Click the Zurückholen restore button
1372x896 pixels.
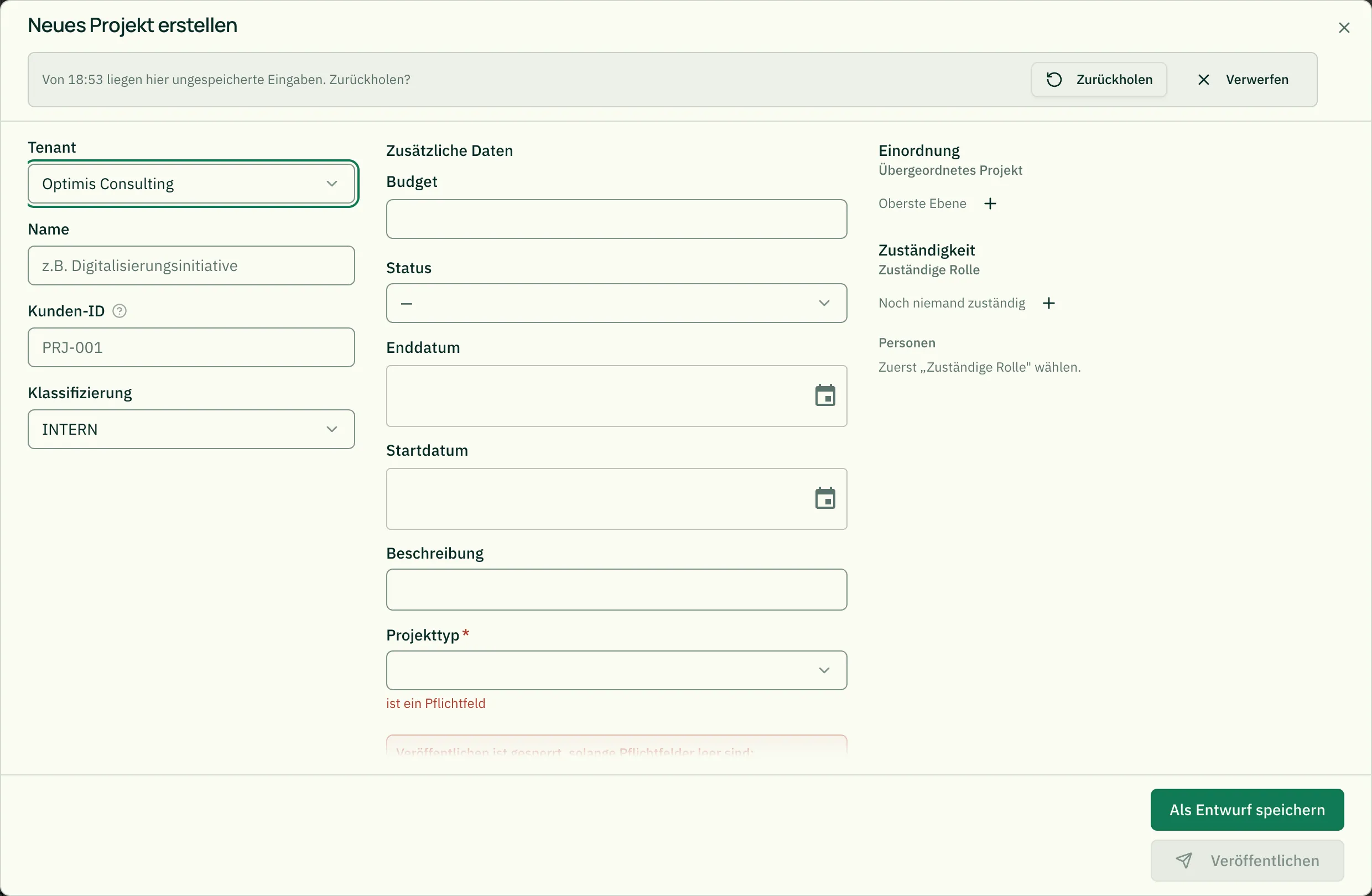tap(1099, 80)
